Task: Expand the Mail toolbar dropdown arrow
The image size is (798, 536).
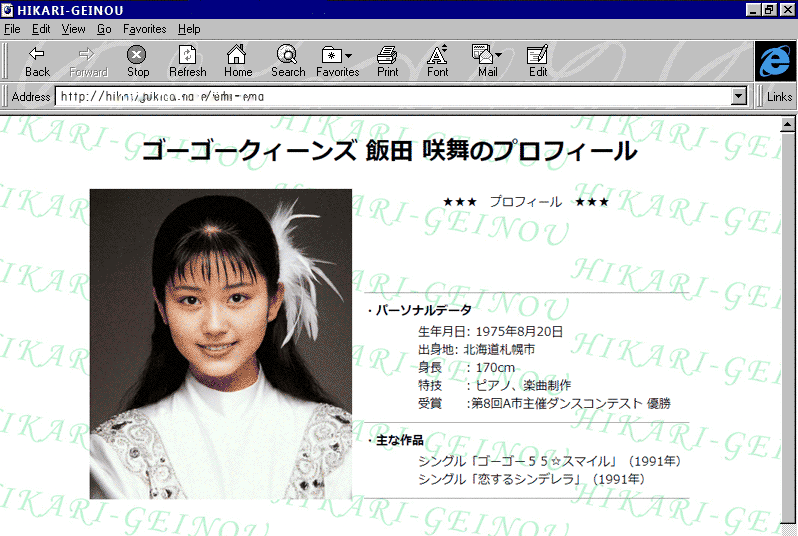Action: pos(498,55)
